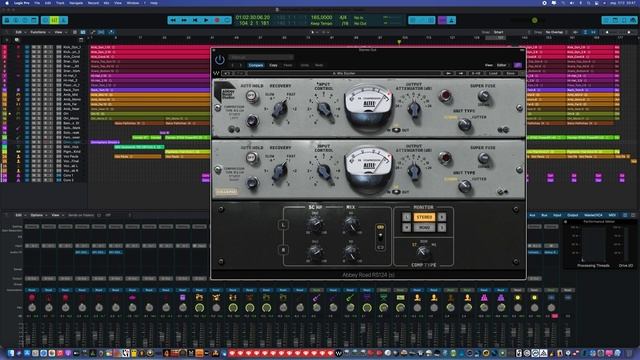640x360 pixels.
Task: Toggle upper unit Auto Hold OFF button
Action: [x=251, y=96]
